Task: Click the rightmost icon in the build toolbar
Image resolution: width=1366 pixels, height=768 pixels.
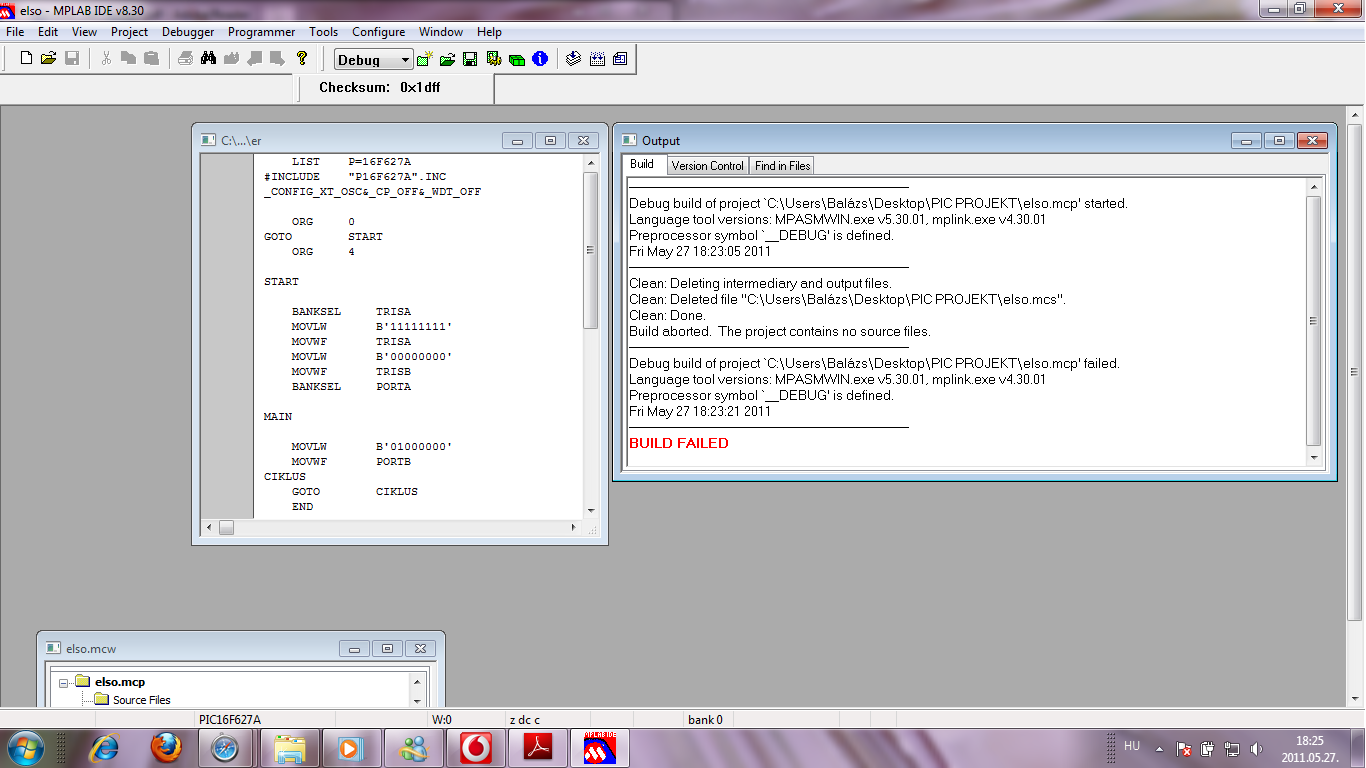Action: (x=620, y=59)
